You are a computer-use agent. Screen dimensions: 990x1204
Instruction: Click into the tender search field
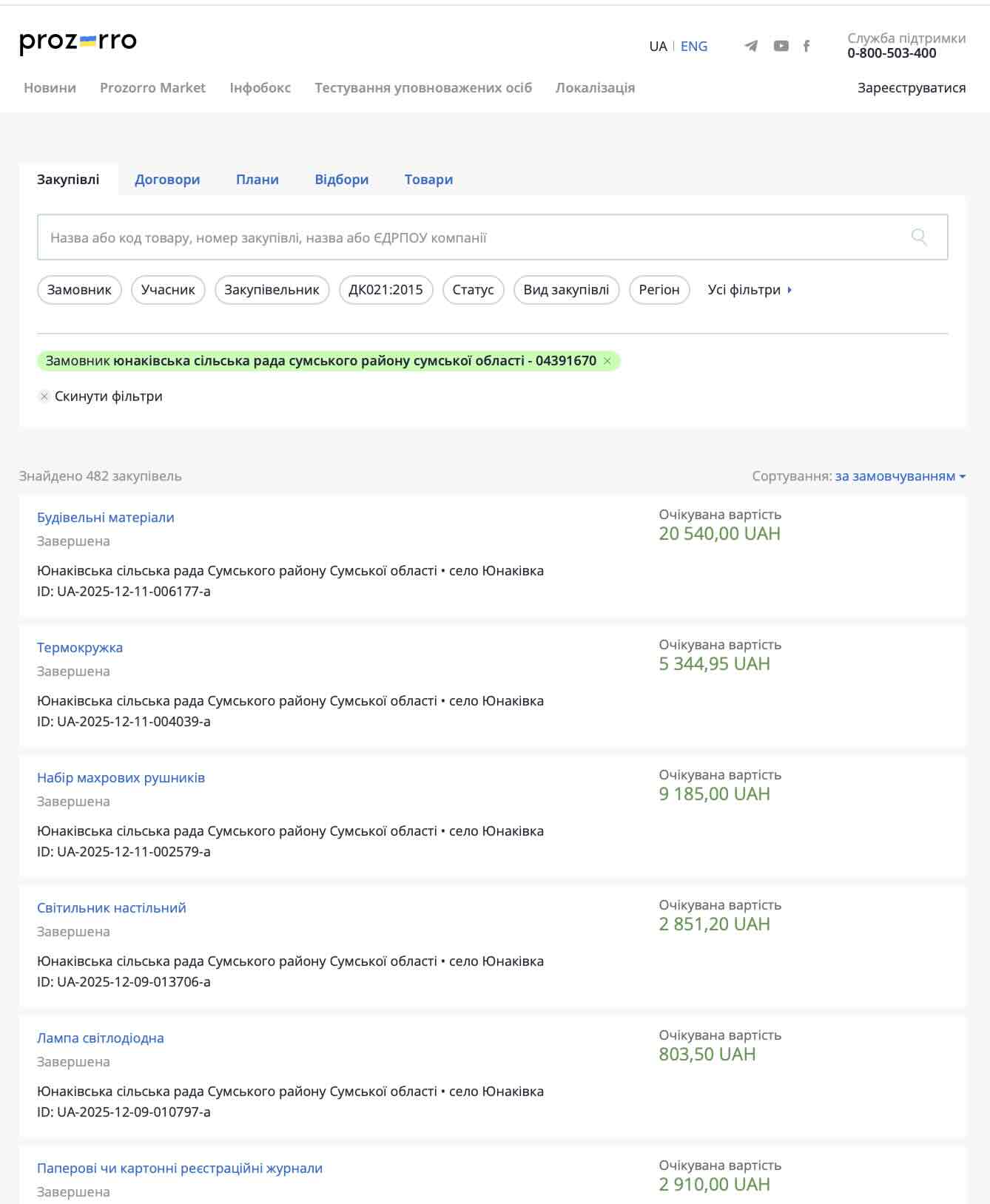tap(474, 237)
